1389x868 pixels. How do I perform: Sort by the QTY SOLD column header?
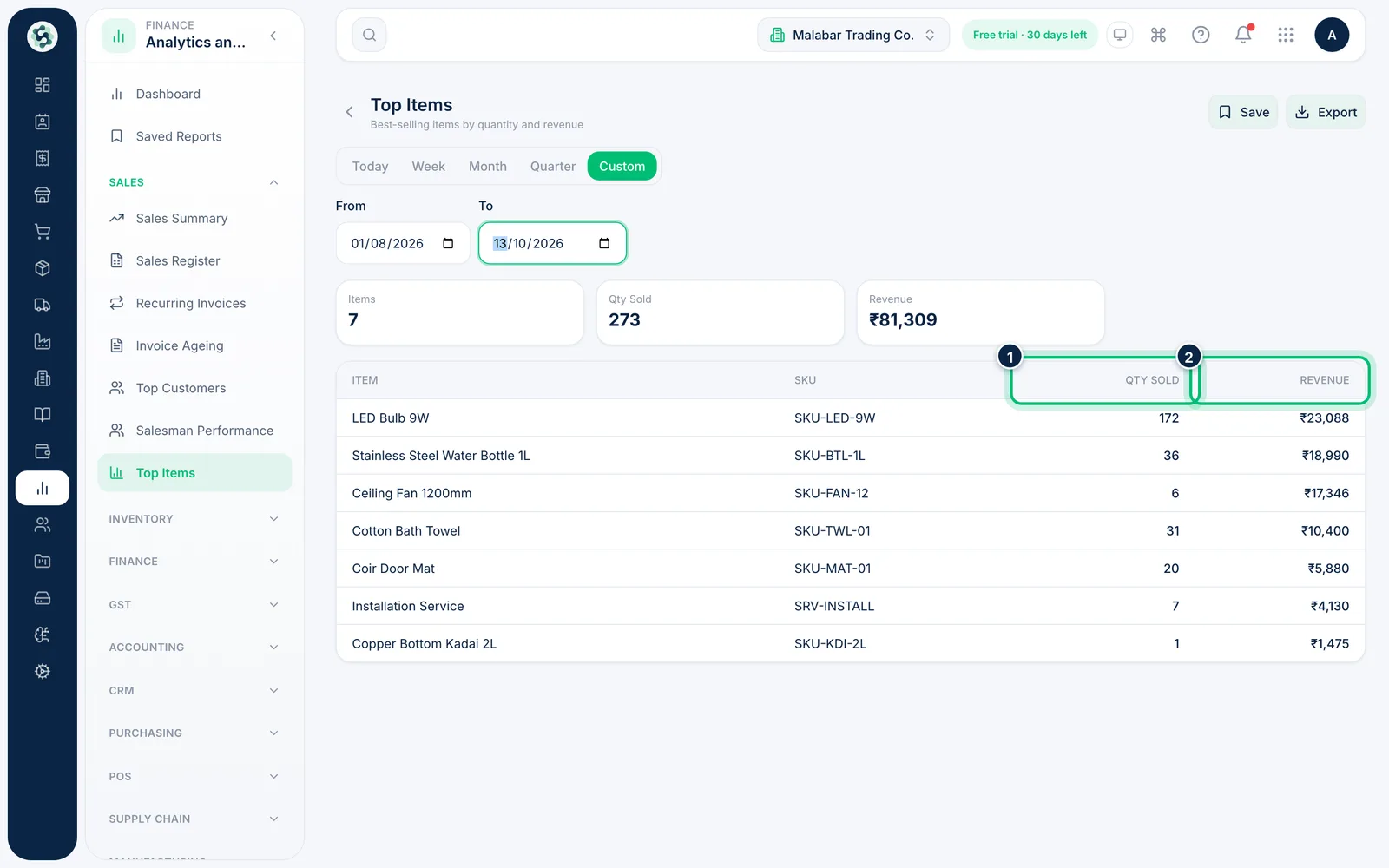(x=1152, y=380)
